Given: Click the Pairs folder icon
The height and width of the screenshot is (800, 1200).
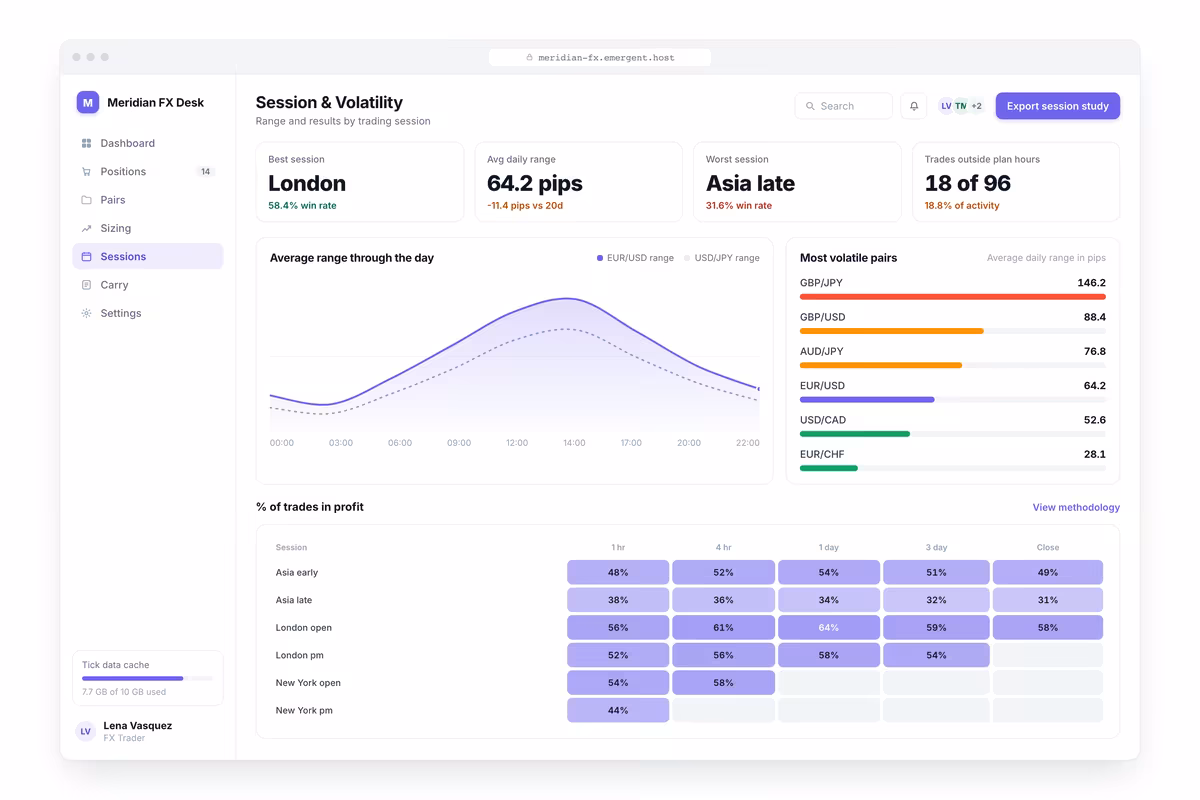Looking at the screenshot, I should [x=86, y=200].
